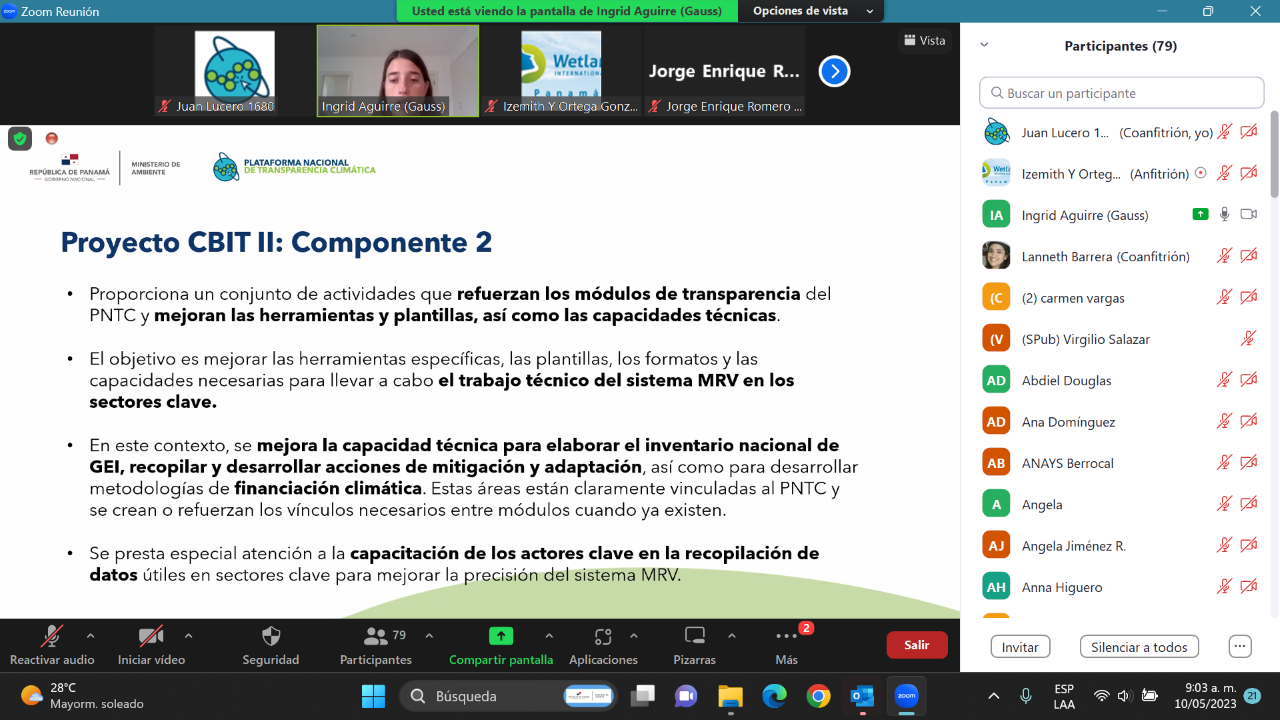Select Juan Lucero video thumbnail
1280x720 pixels.
pyautogui.click(x=235, y=71)
